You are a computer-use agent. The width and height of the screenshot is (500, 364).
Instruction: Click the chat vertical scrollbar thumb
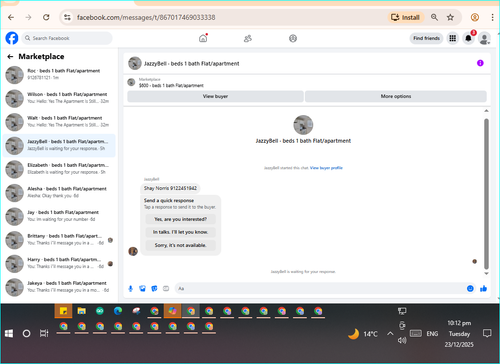click(x=486, y=193)
